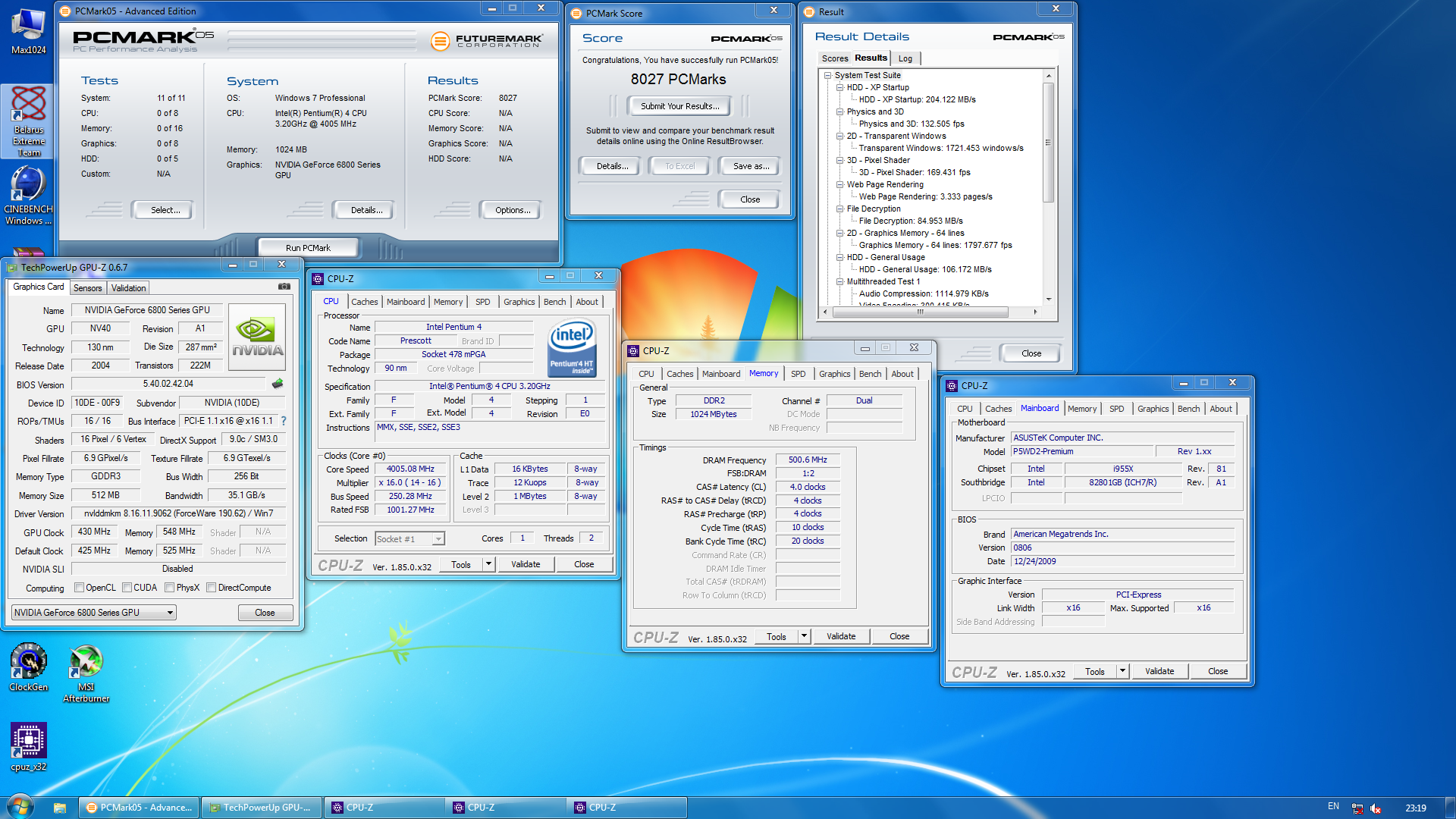
Task: Click the Submit Your Results button
Action: point(679,106)
